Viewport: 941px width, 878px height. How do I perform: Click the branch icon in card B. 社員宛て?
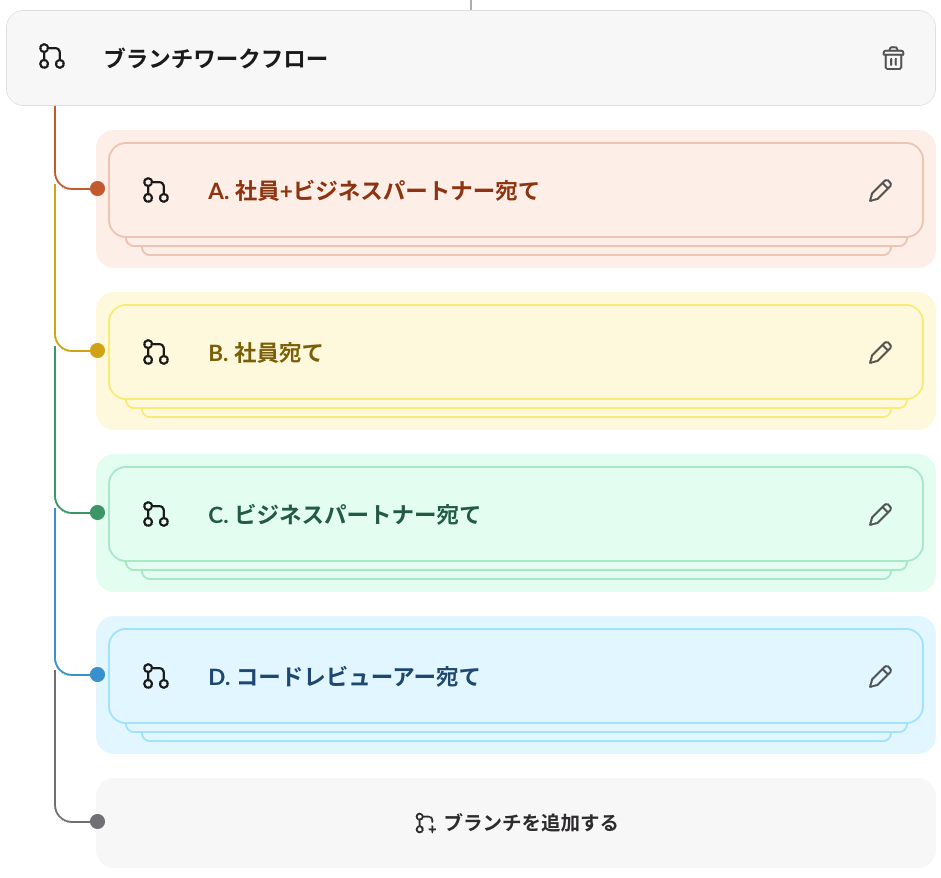155,352
